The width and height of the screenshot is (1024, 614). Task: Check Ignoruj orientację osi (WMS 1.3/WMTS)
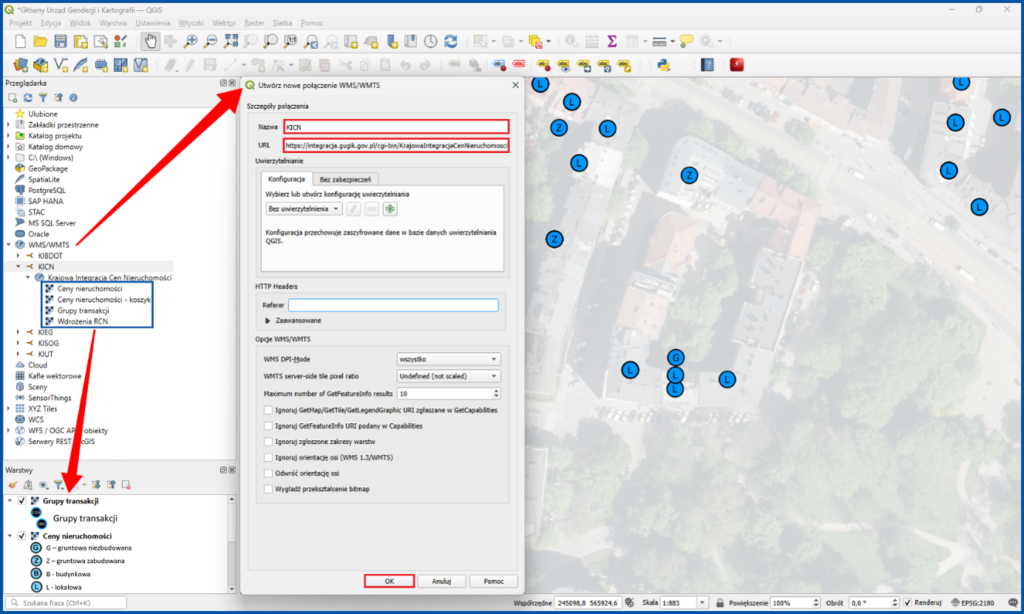coord(268,457)
